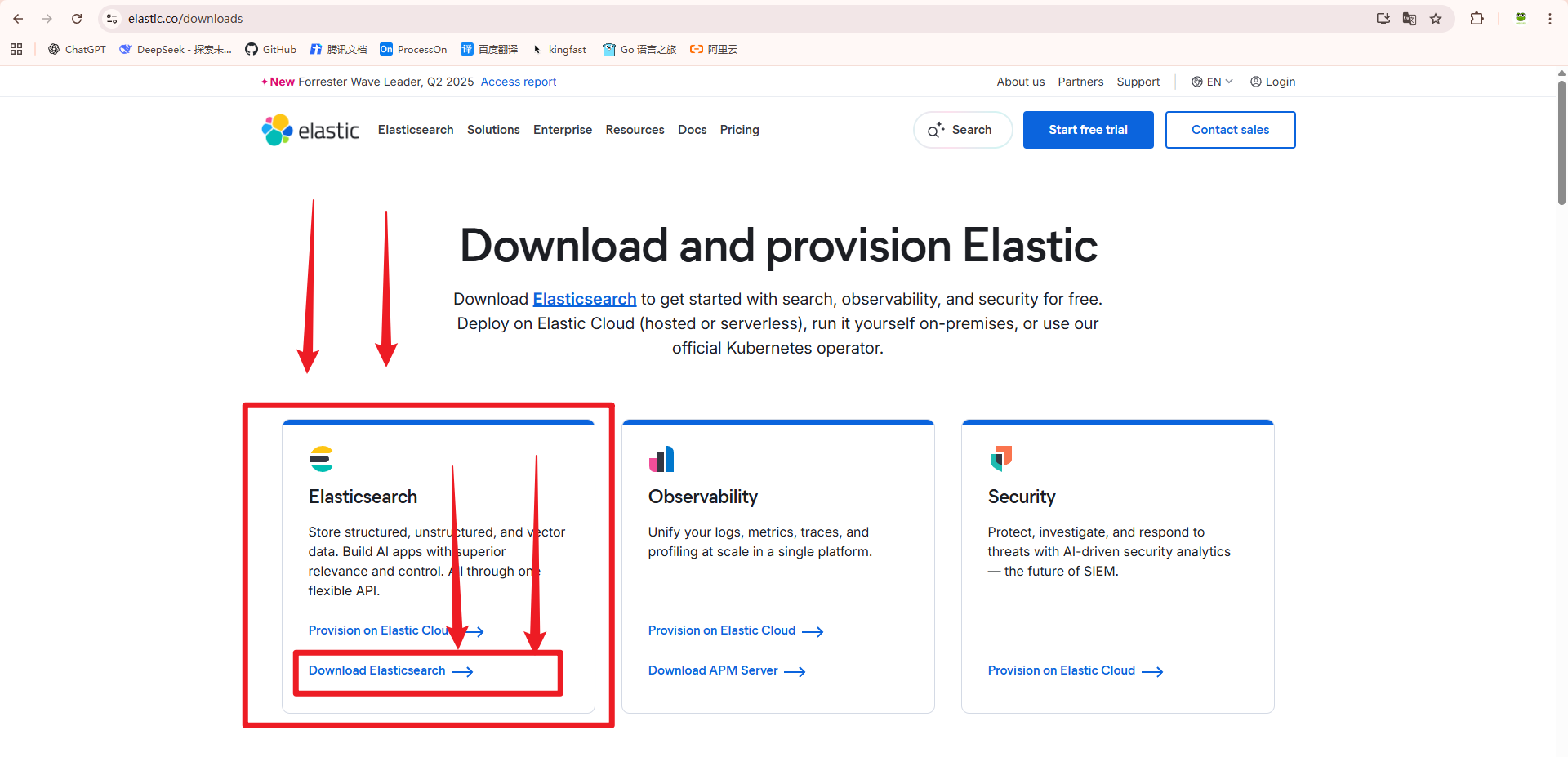The height and width of the screenshot is (757, 1568).
Task: Open the Go 语言之旅 bookmark
Action: click(x=639, y=49)
